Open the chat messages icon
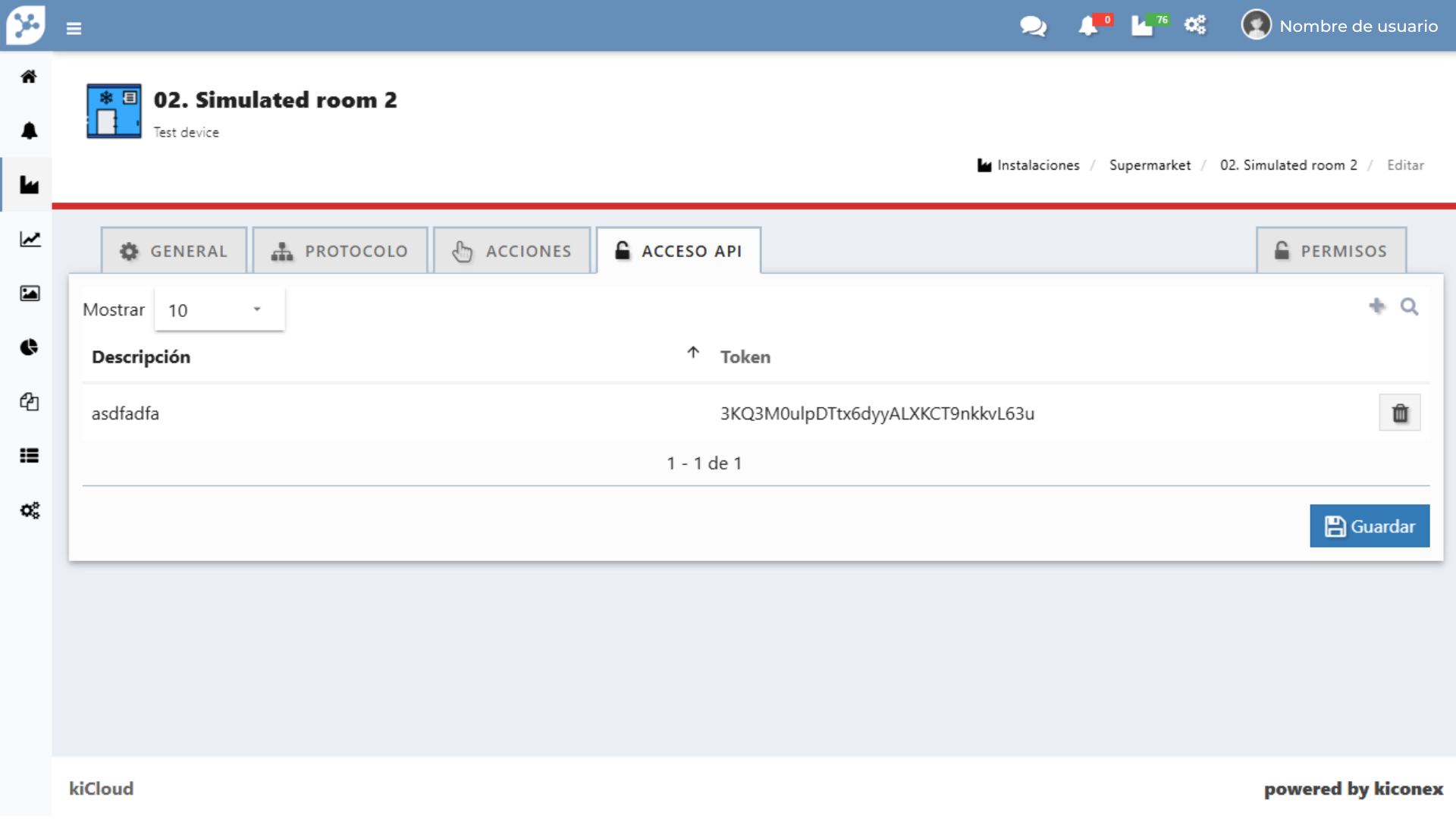This screenshot has height=819, width=1456. pyautogui.click(x=1033, y=27)
